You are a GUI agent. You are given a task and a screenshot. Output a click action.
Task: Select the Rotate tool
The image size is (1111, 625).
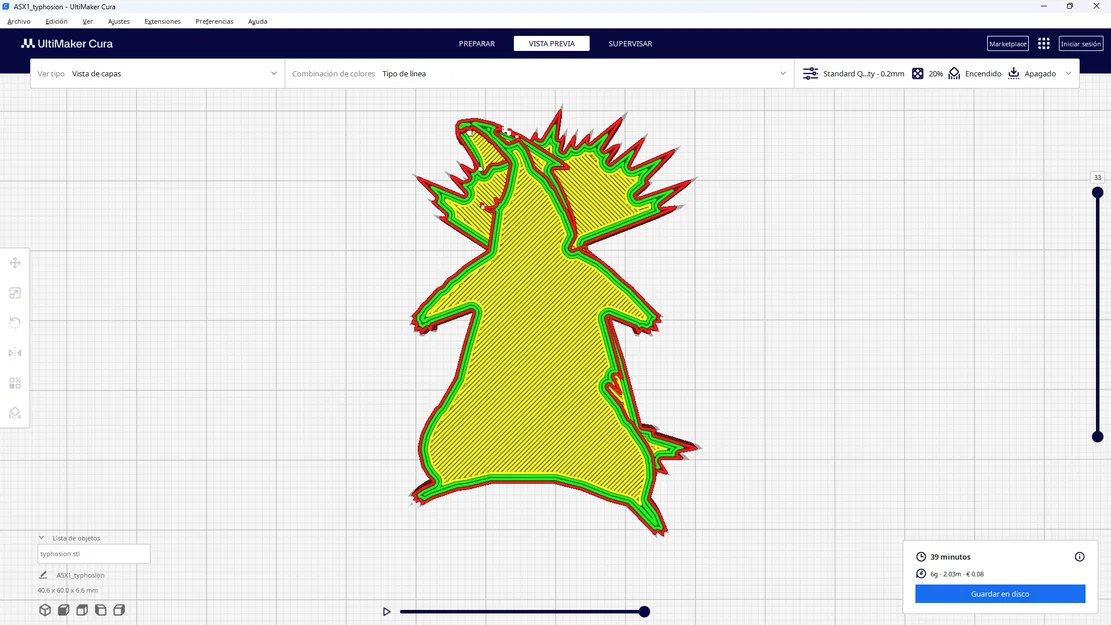[14, 322]
